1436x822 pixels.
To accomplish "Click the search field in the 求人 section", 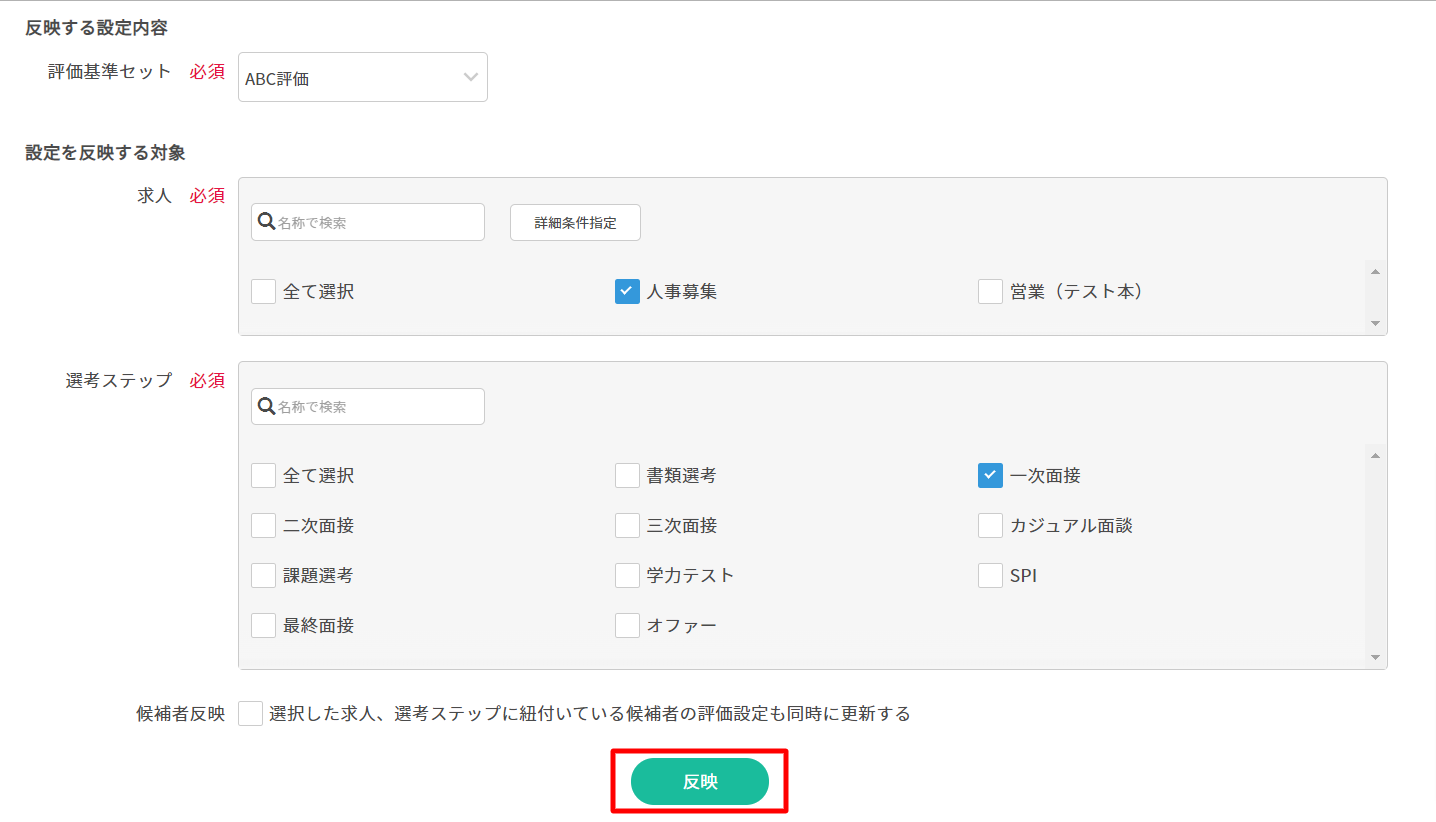I will (368, 222).
